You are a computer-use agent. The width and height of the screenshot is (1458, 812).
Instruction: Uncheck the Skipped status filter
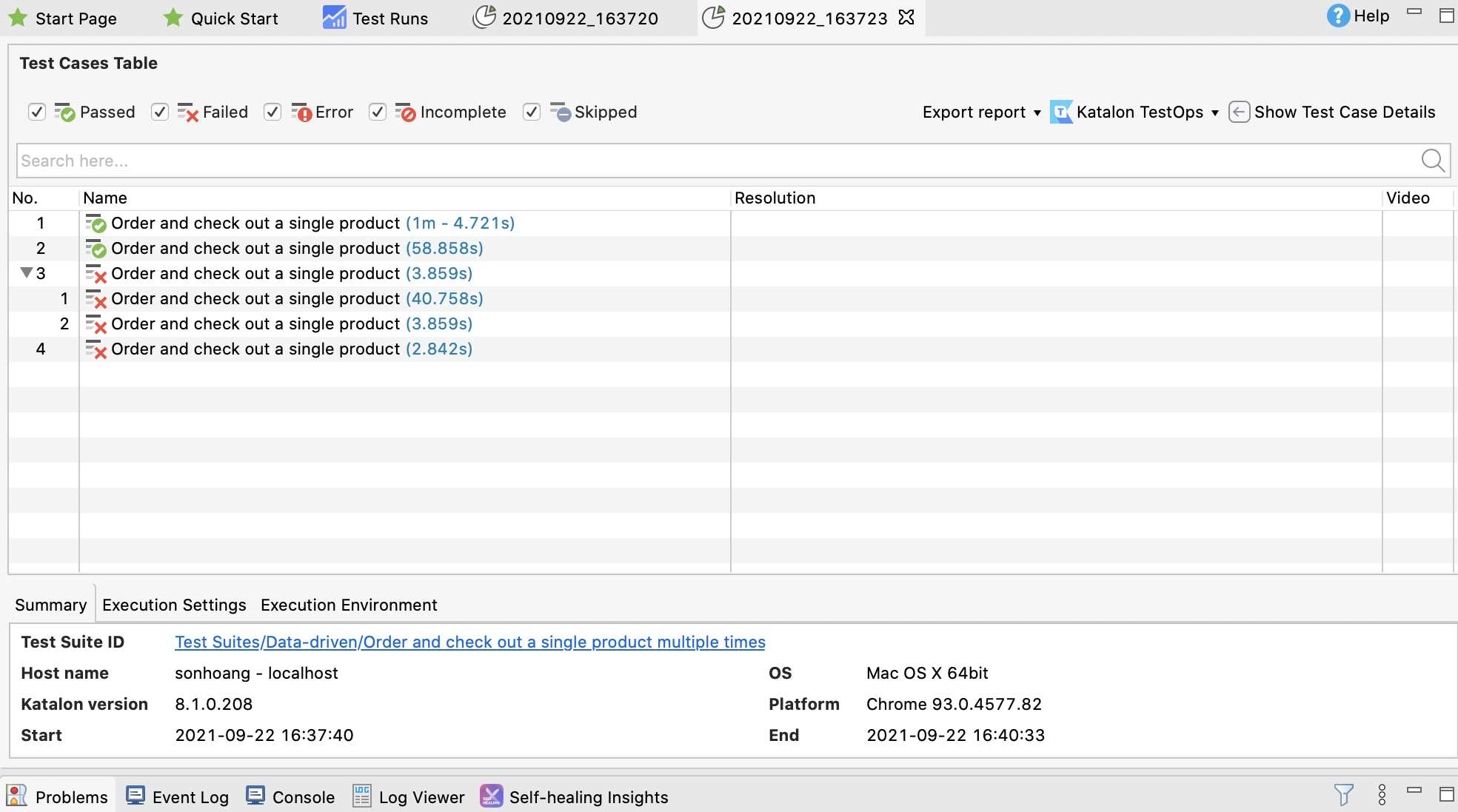pyautogui.click(x=532, y=112)
